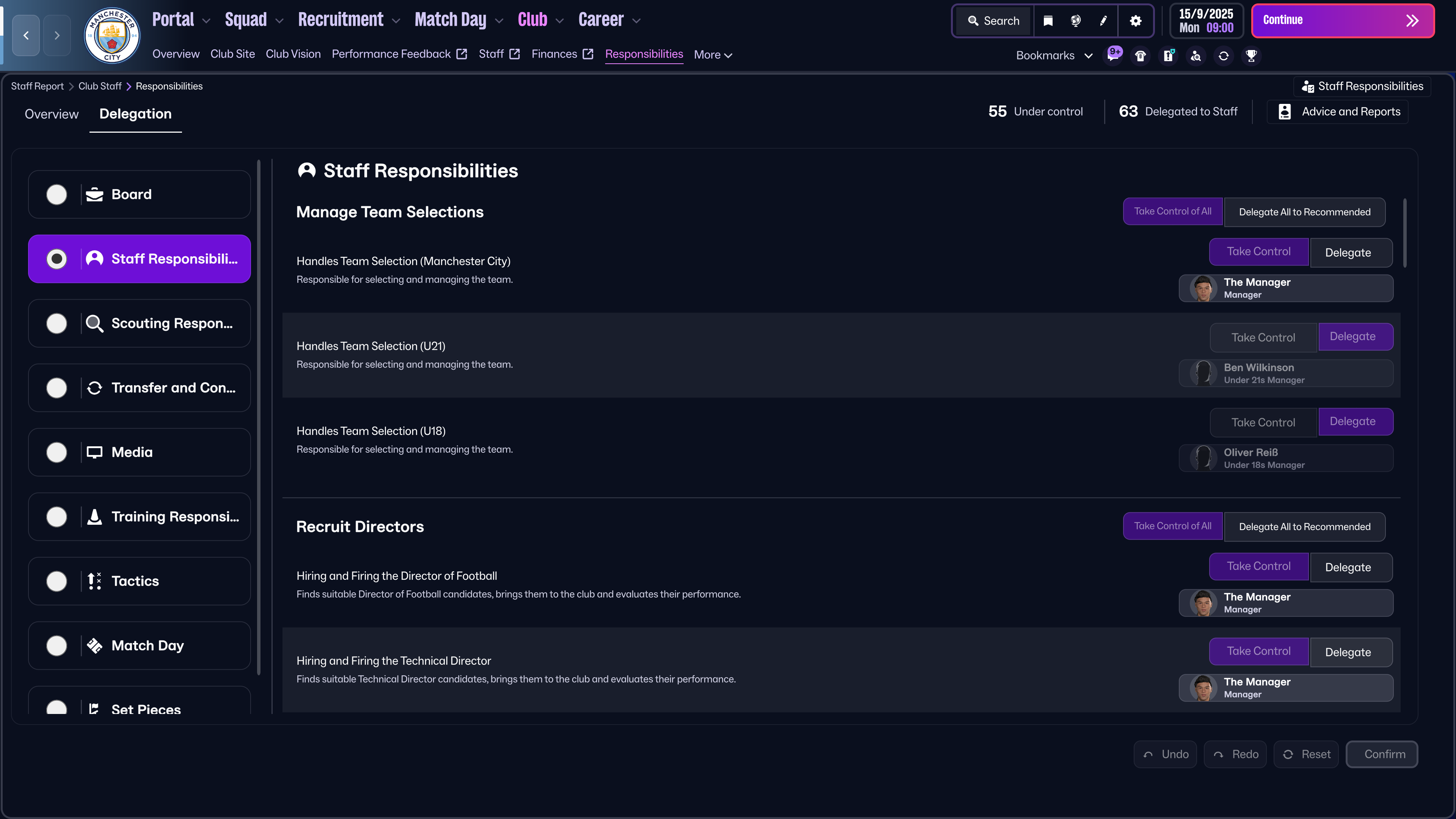Open the Recruitment menu chevron
The height and width of the screenshot is (819, 1456).
(x=396, y=21)
